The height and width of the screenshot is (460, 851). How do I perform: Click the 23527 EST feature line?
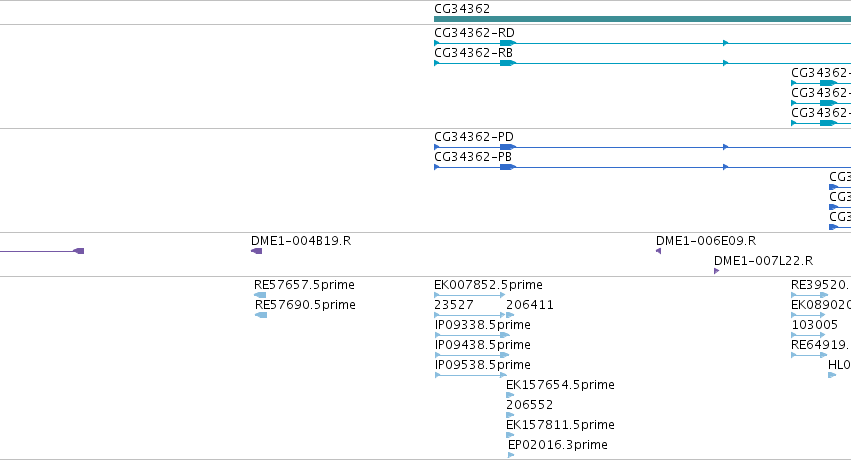coord(470,315)
